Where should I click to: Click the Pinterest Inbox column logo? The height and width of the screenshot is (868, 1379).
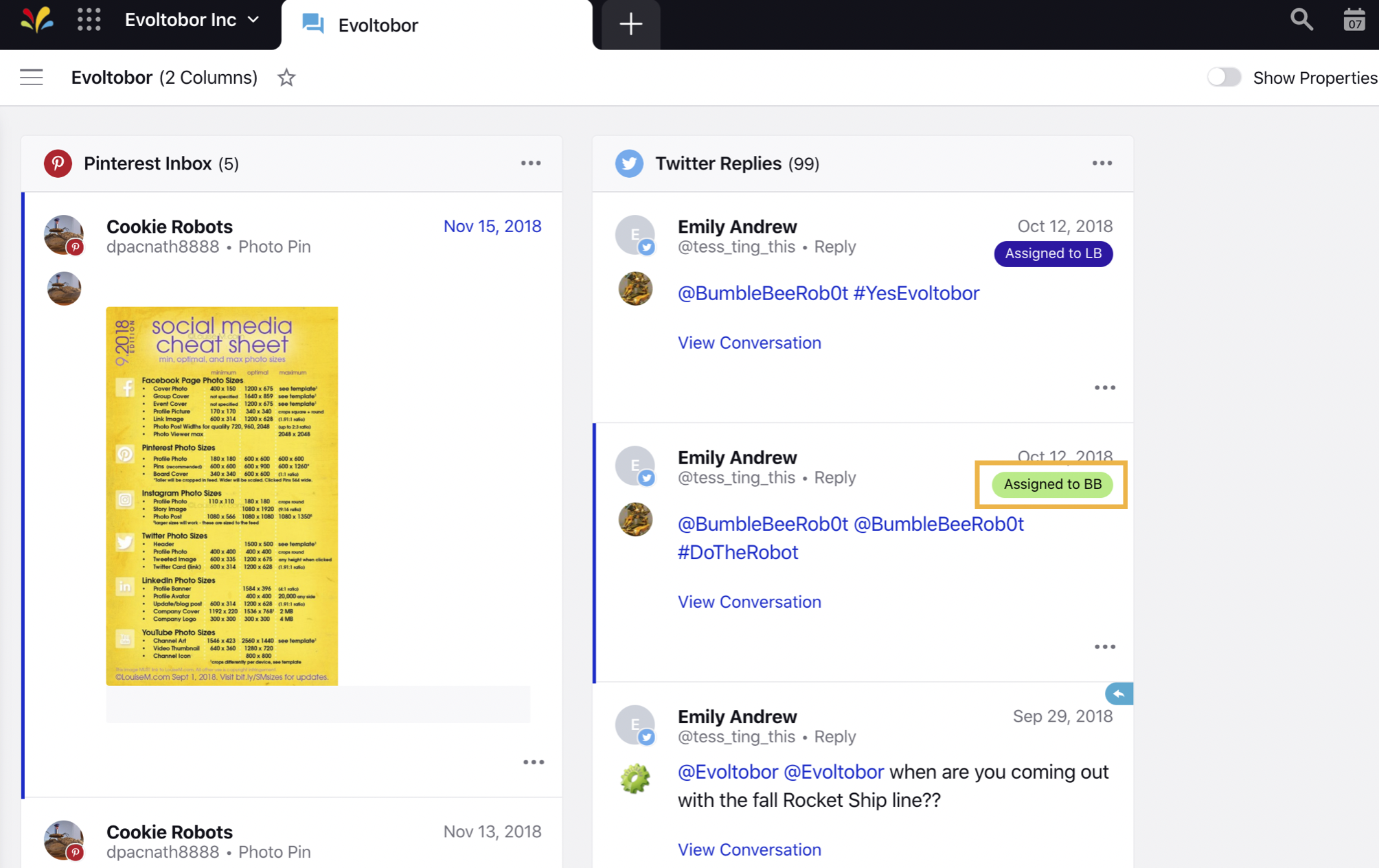(58, 163)
